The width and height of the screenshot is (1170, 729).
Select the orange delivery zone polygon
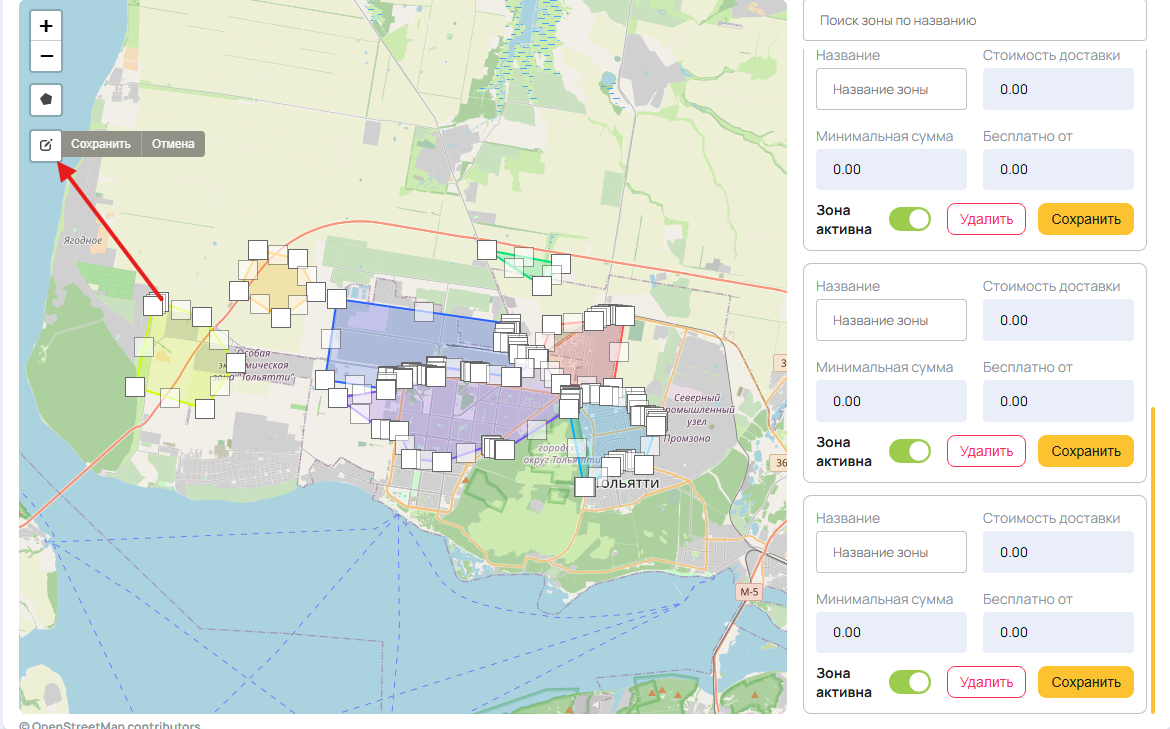pyautogui.click(x=278, y=284)
